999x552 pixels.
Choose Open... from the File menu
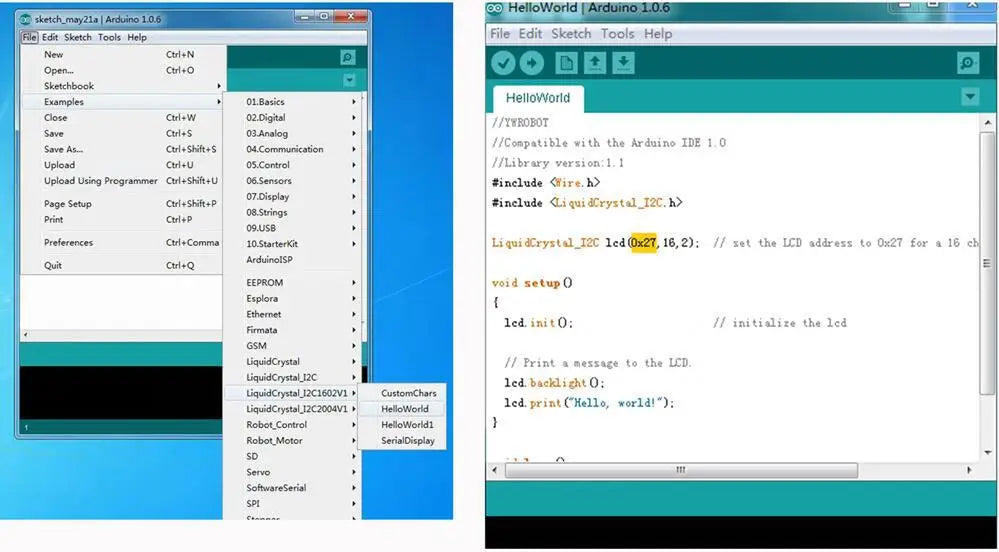[x=122, y=70]
